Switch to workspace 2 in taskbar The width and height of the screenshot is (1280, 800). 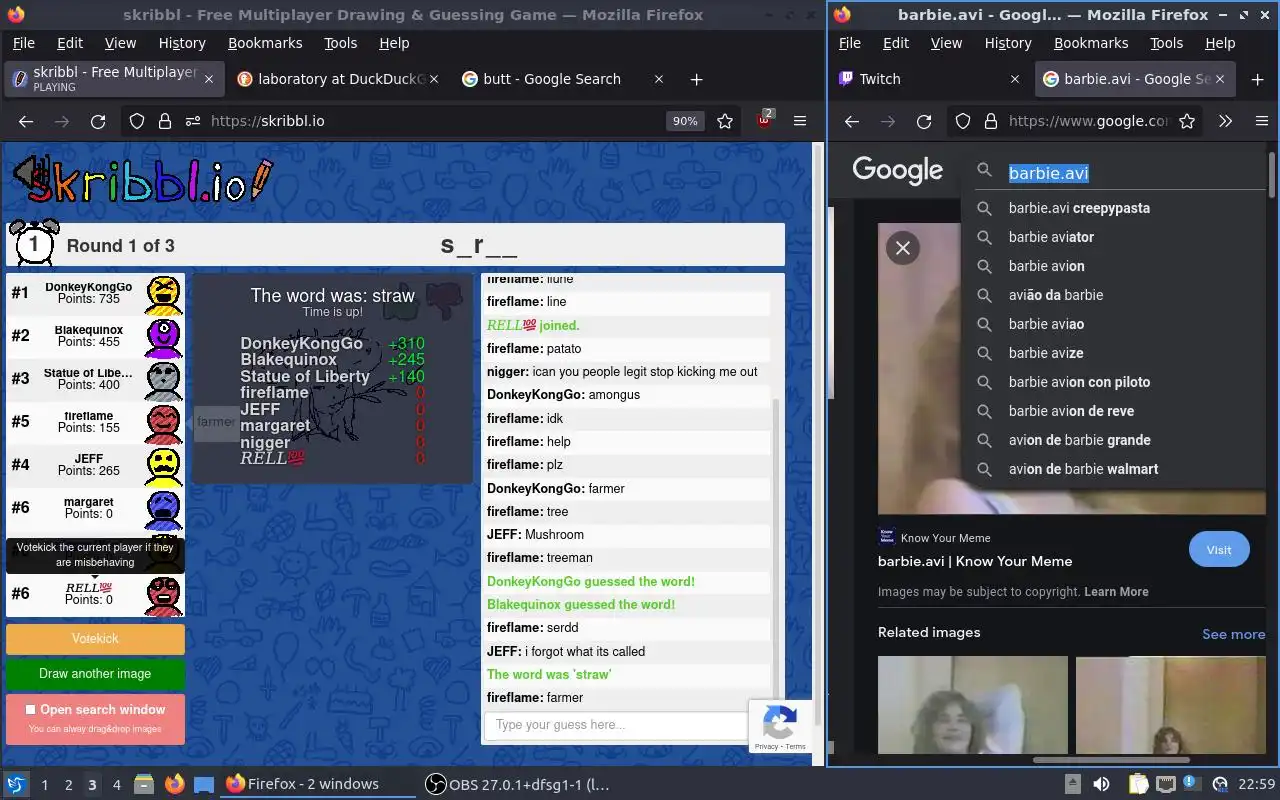[x=68, y=784]
